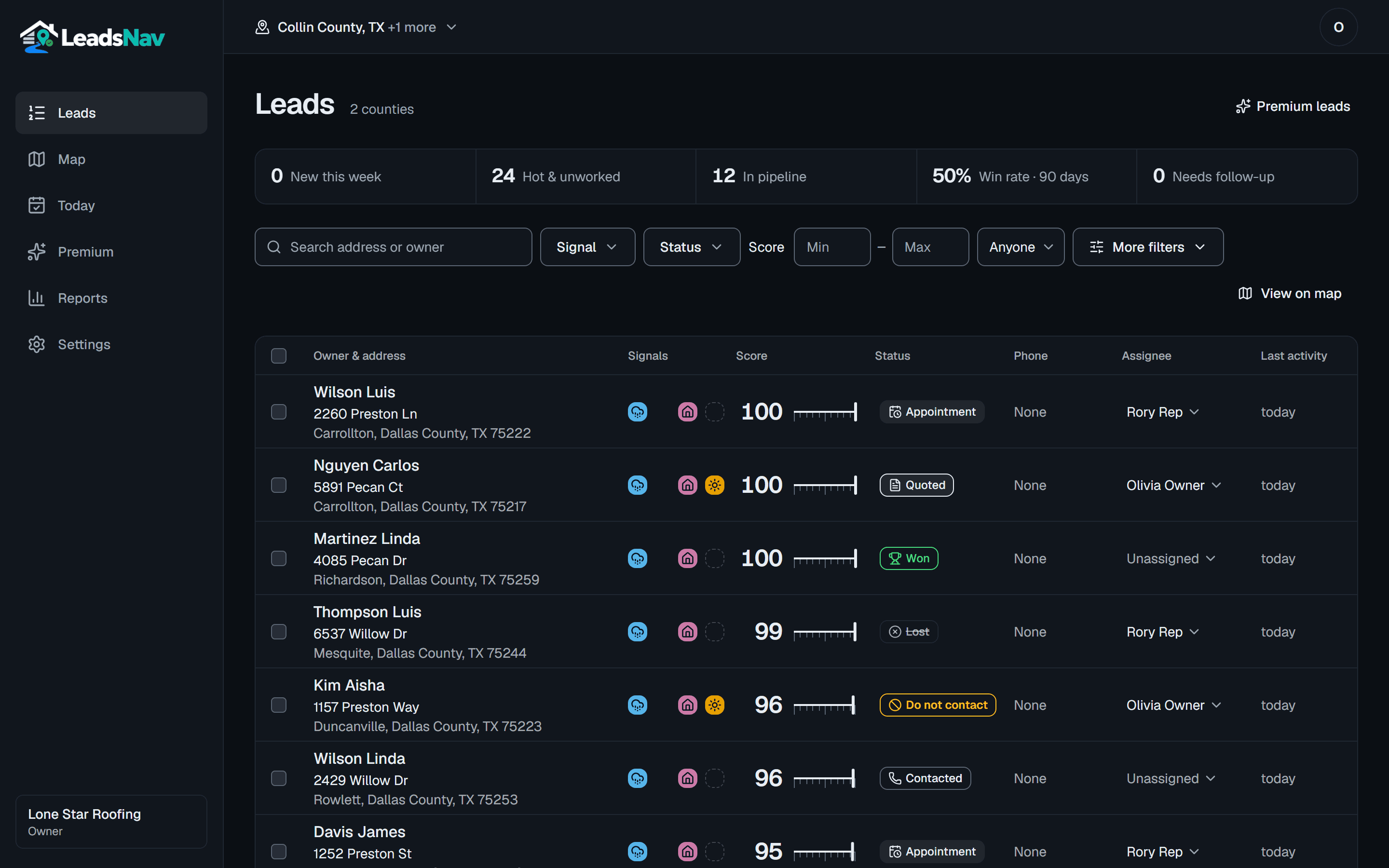Click the score bar for Wilson Luis
Screen dimensions: 1389x868
(825, 412)
